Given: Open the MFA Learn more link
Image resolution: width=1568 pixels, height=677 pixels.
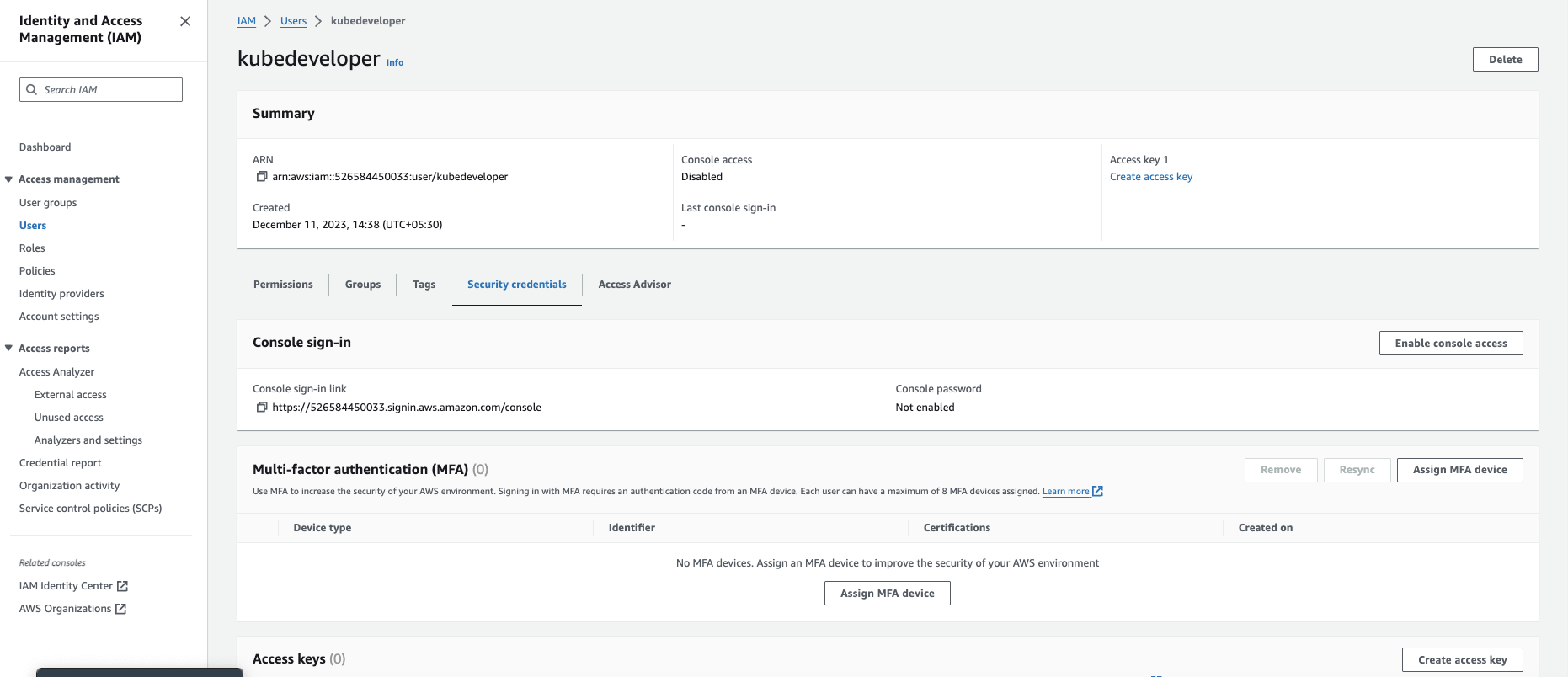Looking at the screenshot, I should coord(1066,492).
